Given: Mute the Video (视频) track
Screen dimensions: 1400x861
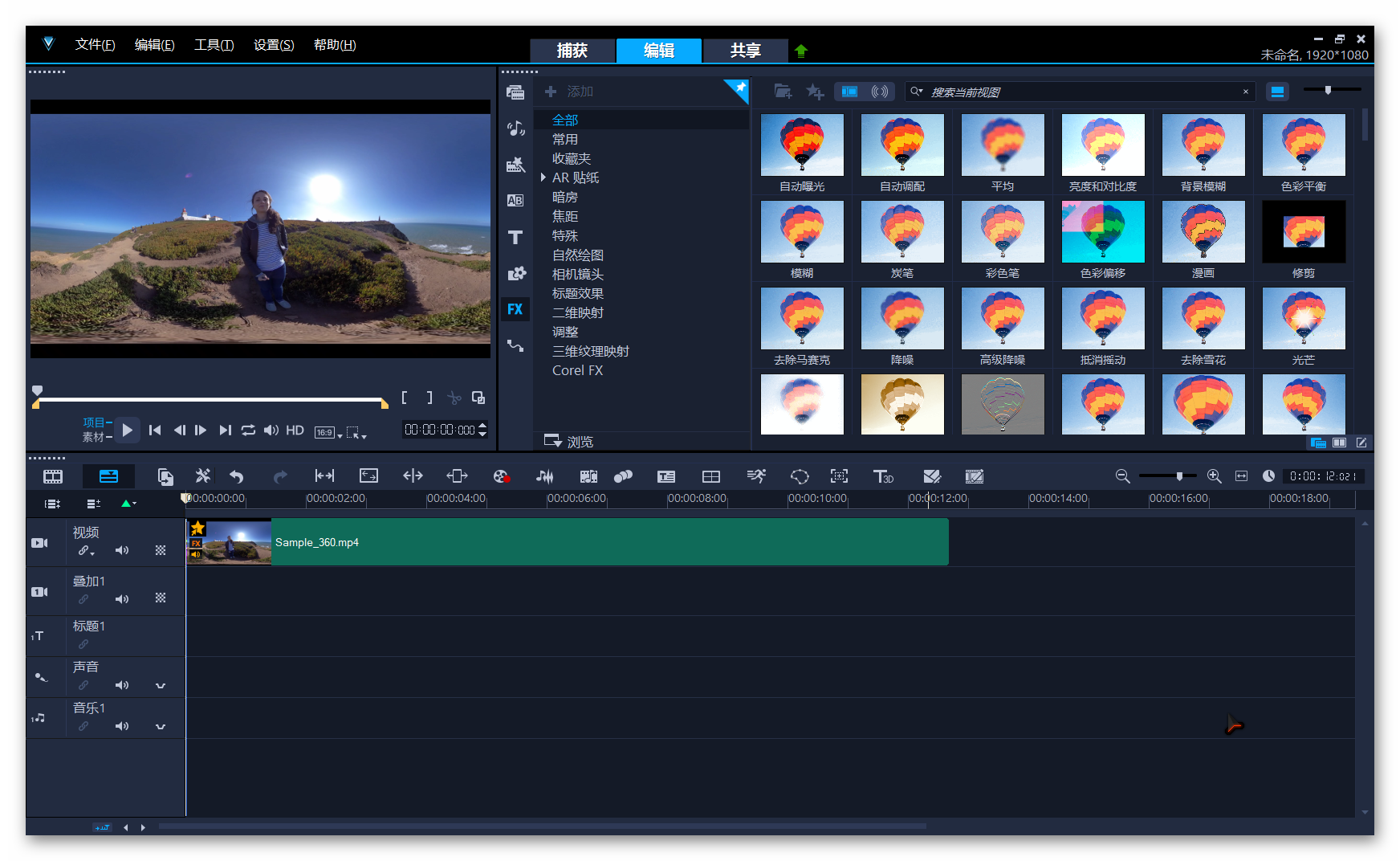Looking at the screenshot, I should (122, 551).
